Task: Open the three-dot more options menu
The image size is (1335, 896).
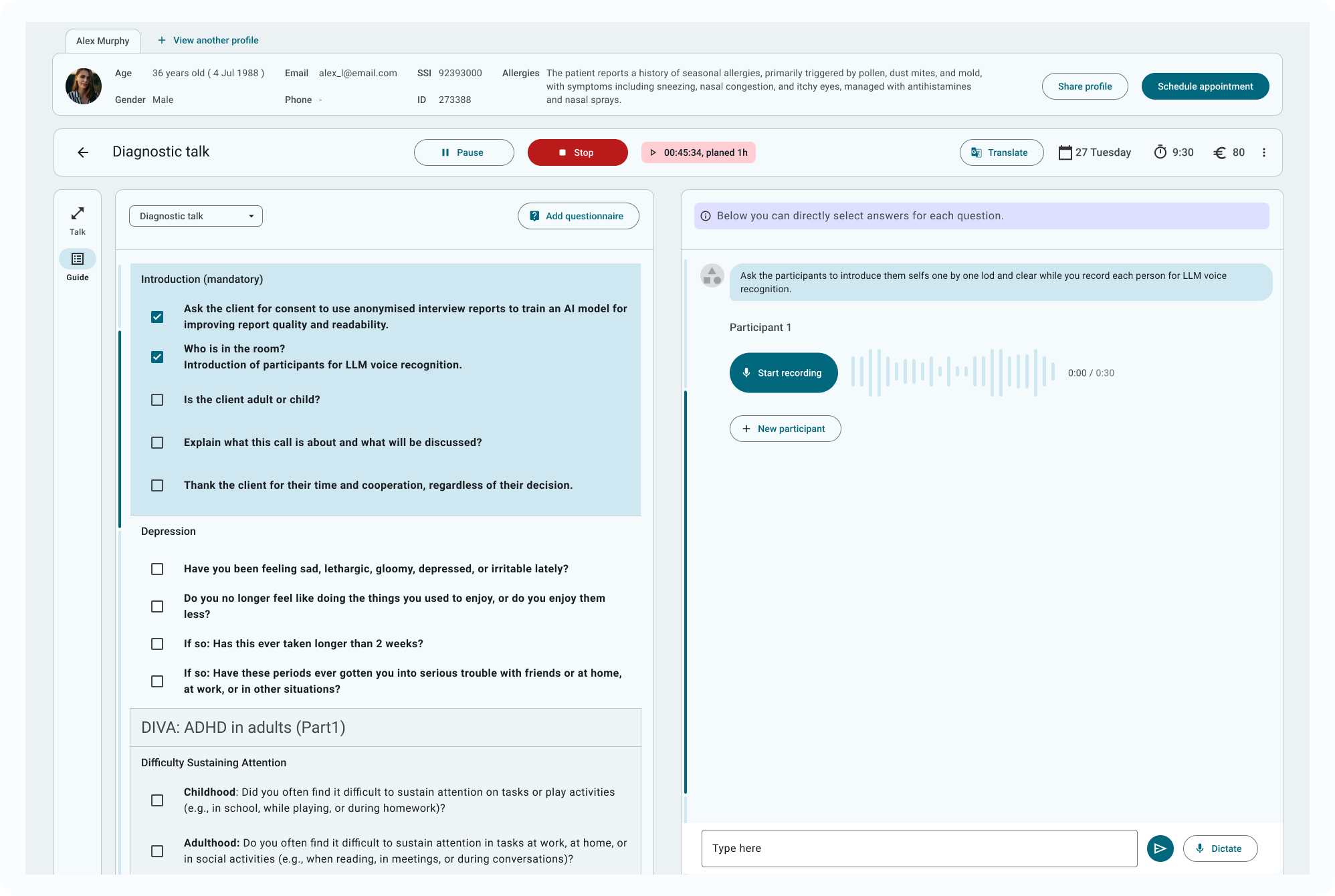Action: tap(1263, 152)
